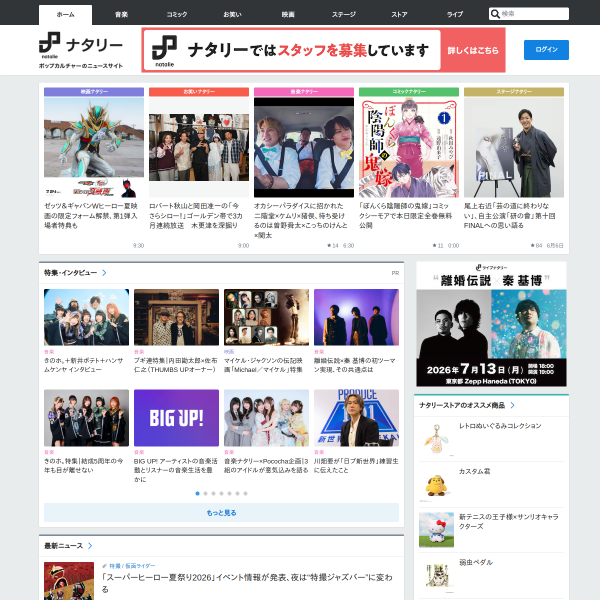Click the search magnifier icon

click(x=495, y=14)
